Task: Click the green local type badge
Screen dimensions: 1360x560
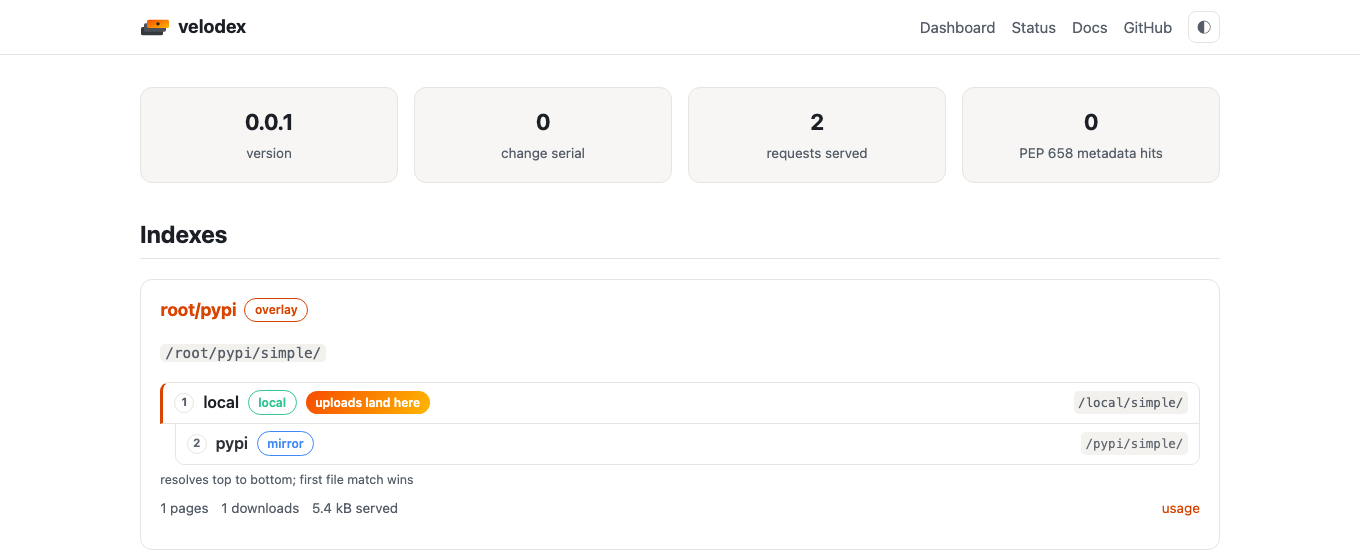Action: point(272,402)
